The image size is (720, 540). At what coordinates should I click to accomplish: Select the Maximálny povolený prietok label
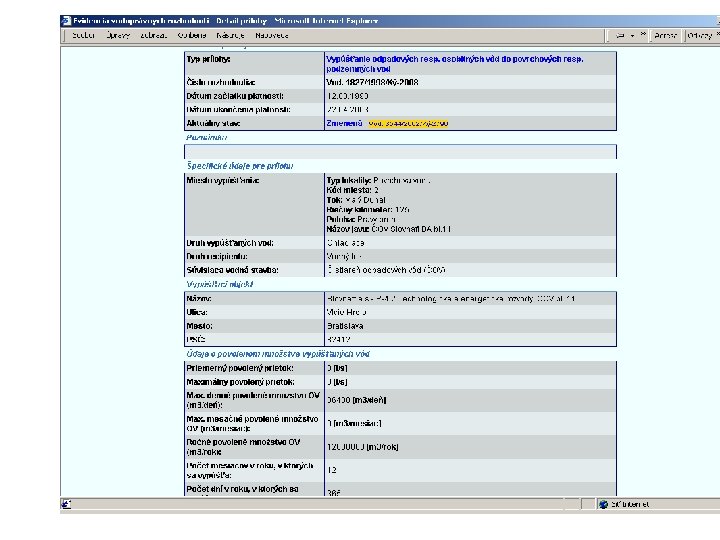pos(241,382)
